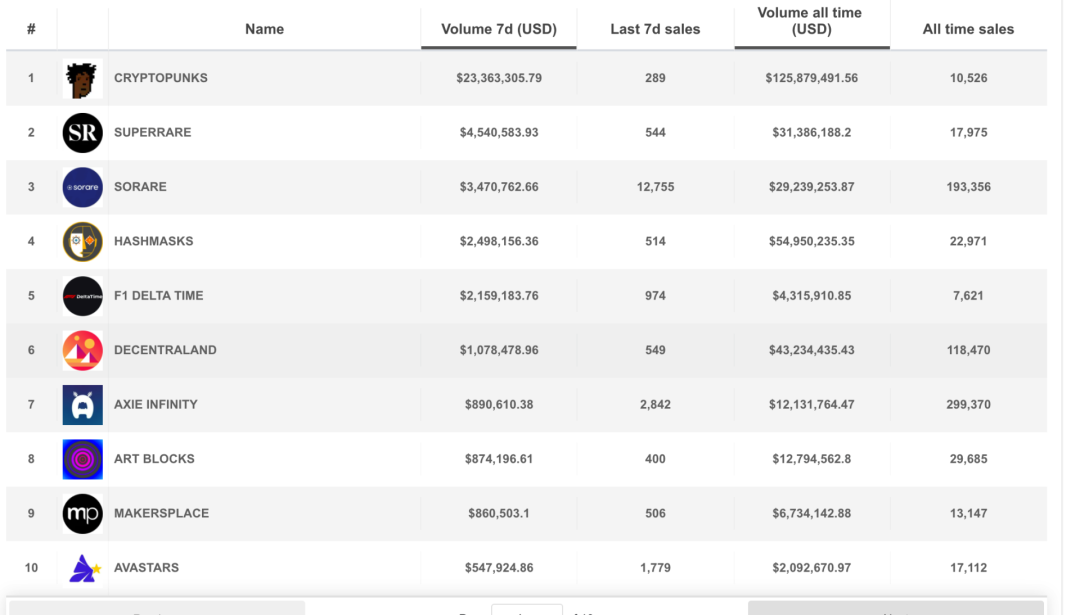1080x615 pixels.
Task: Click Decentraland all time sales 118,470
Action: pyautogui.click(x=968, y=350)
